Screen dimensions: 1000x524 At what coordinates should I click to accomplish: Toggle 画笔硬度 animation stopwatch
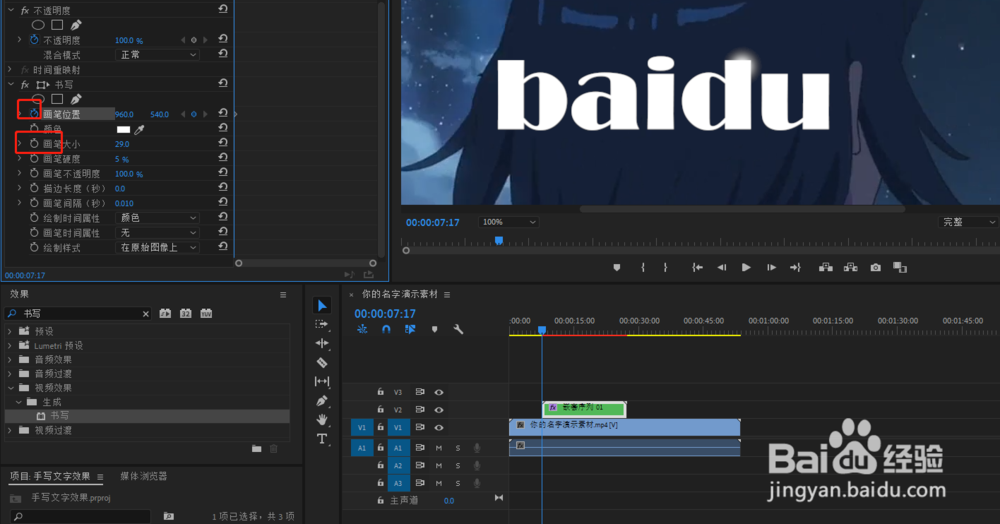pyautogui.click(x=34, y=158)
